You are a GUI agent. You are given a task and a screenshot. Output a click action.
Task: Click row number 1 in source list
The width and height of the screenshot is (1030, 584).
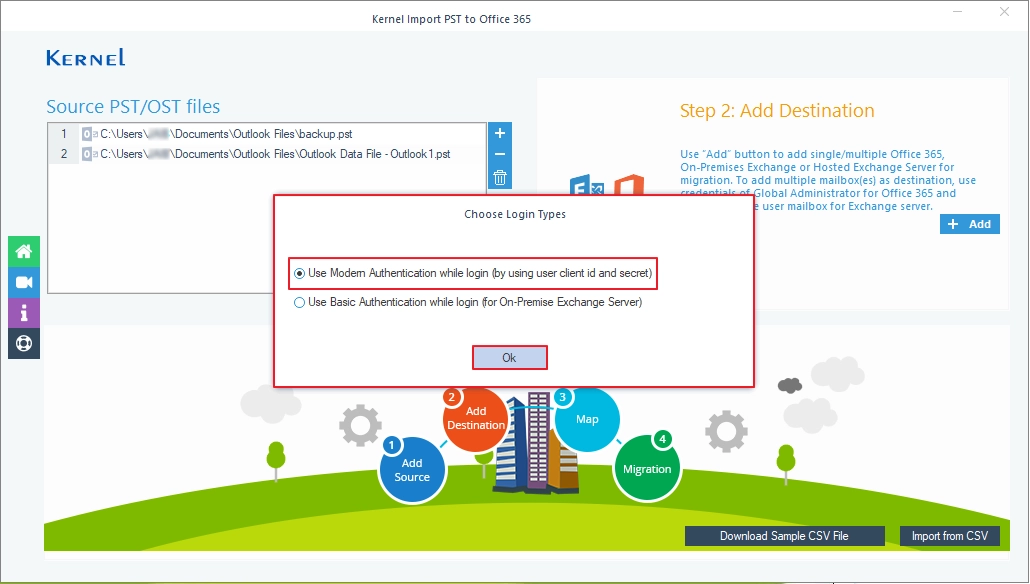(64, 134)
